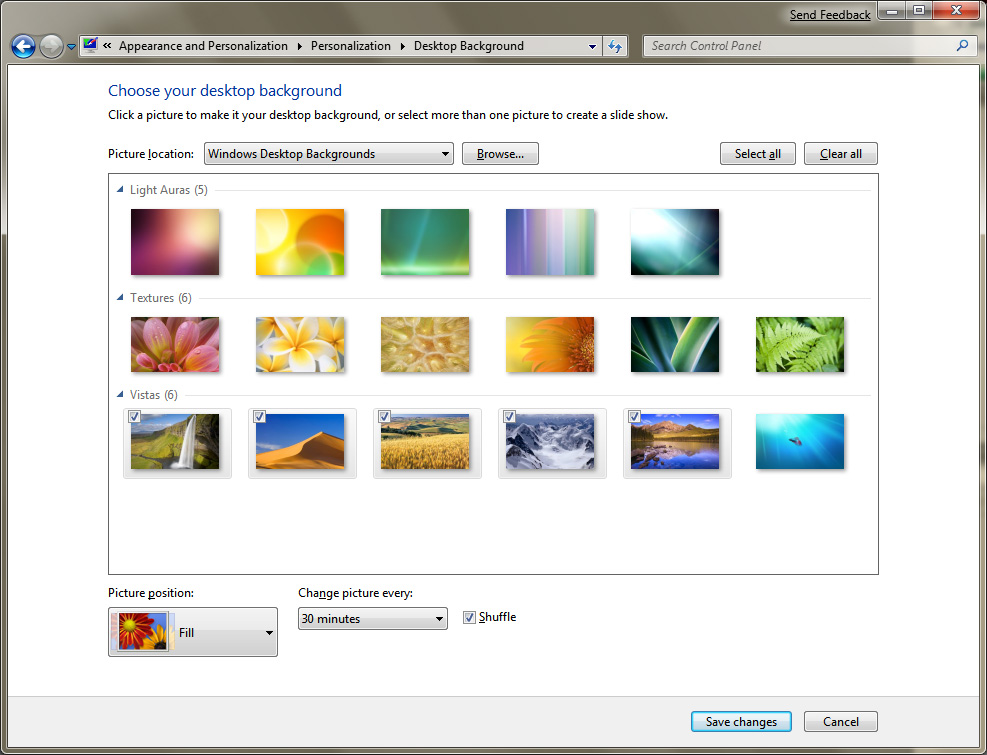Click the search magnifier icon
The height and width of the screenshot is (755, 987).
(x=962, y=45)
